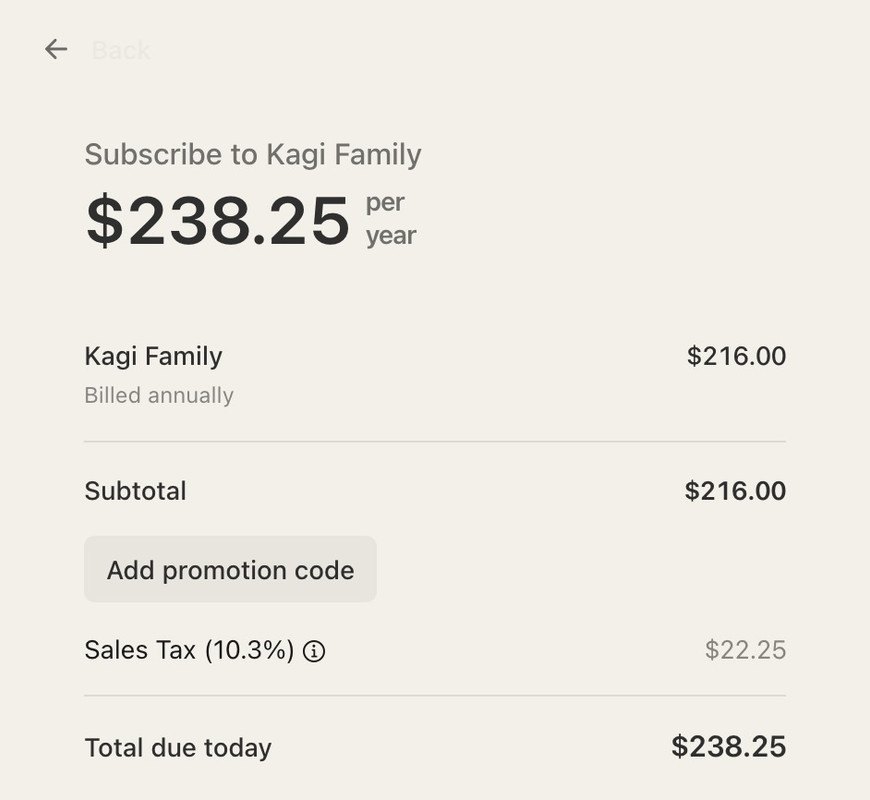Screen dimensions: 870x800
Task: Click the back arrow icon
Action: [56, 49]
